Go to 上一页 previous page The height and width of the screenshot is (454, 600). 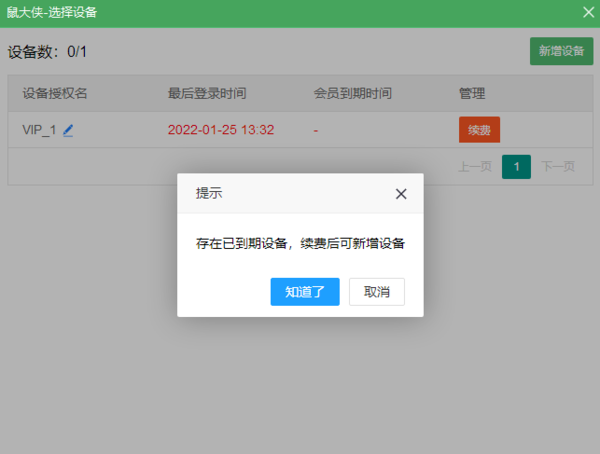click(x=475, y=166)
